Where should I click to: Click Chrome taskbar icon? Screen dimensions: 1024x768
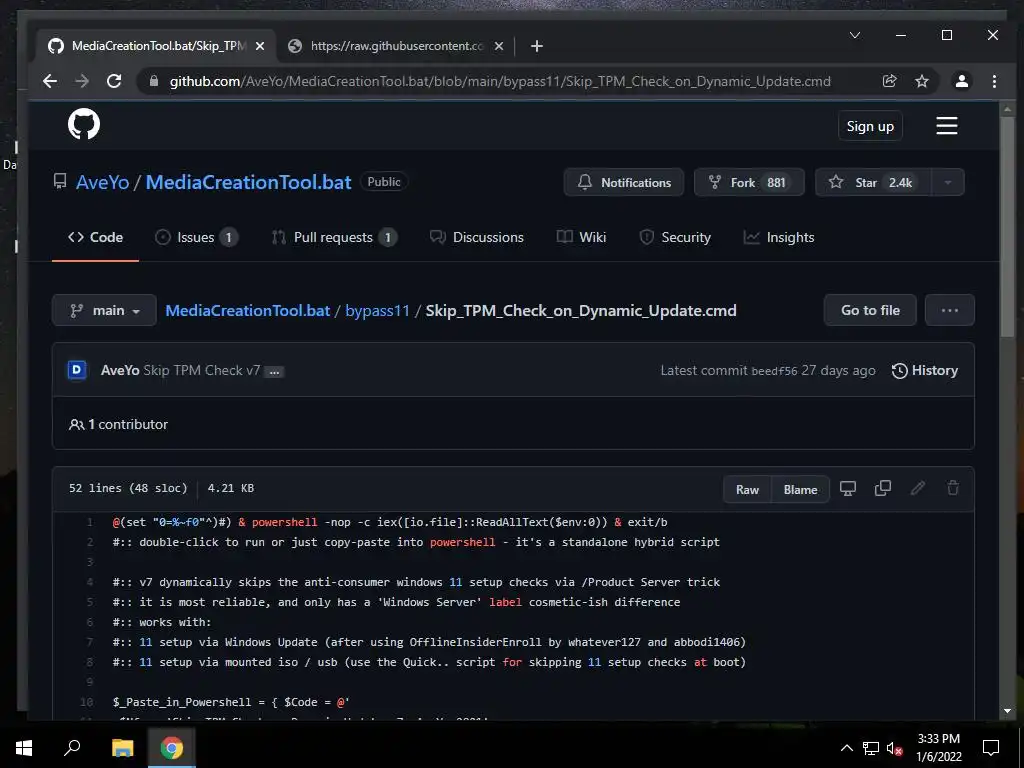coord(172,747)
